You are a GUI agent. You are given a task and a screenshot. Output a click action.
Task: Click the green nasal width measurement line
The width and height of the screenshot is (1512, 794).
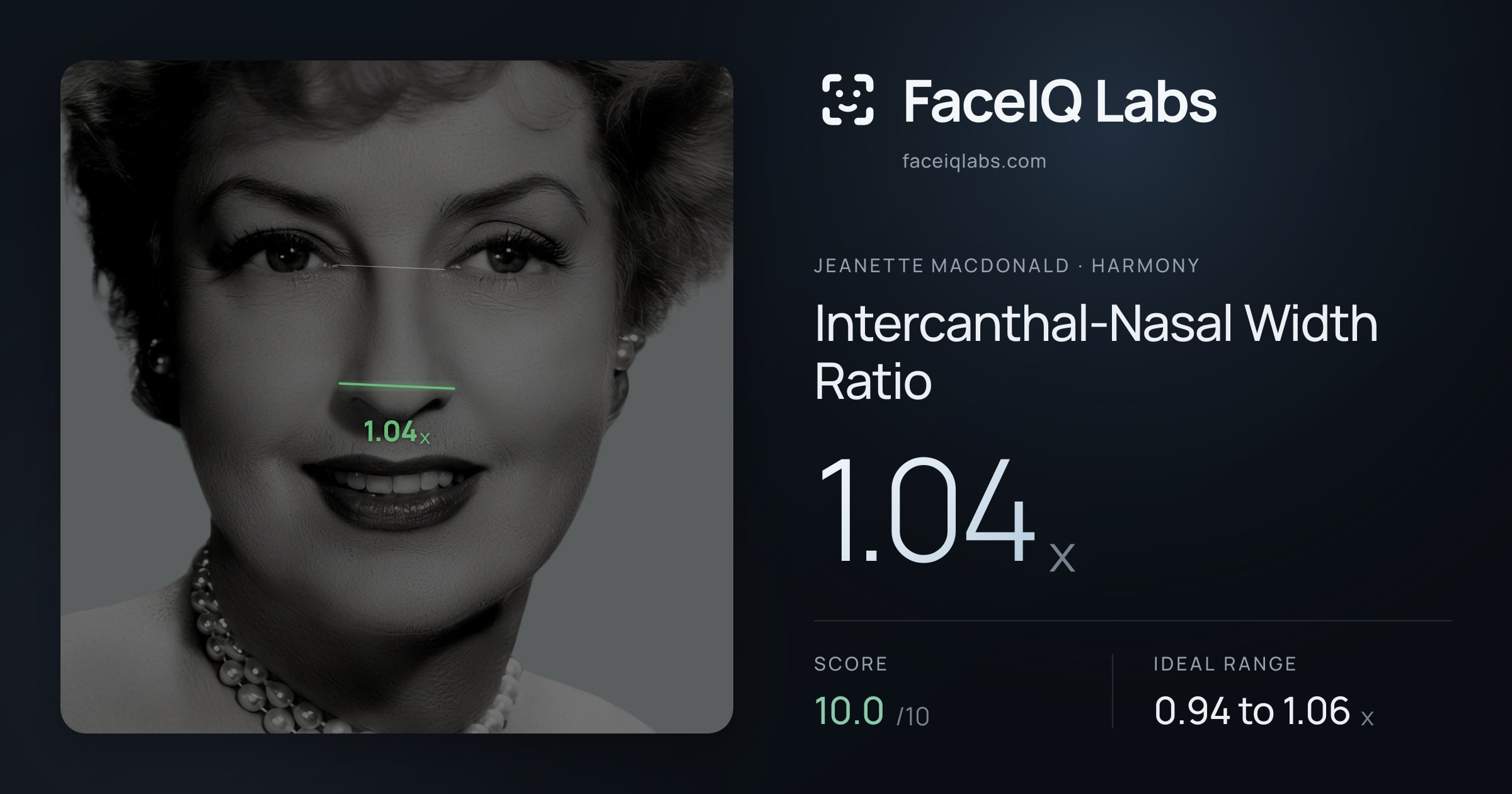[x=397, y=386]
